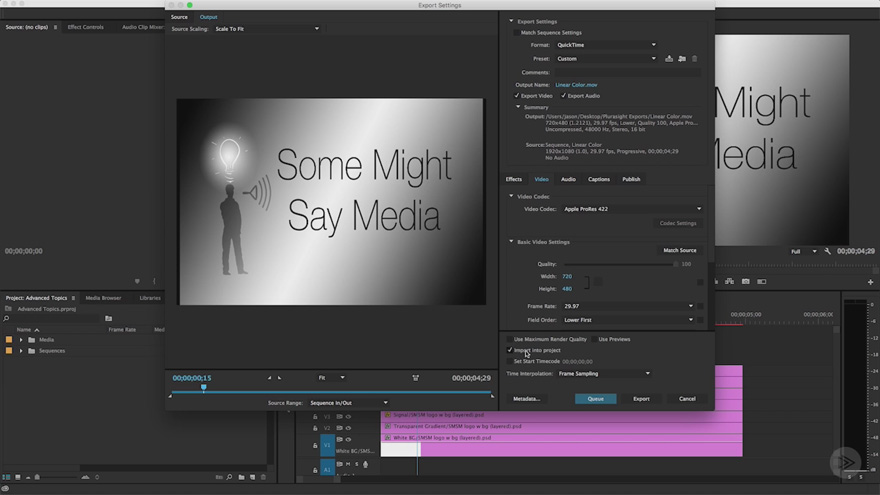Click the Cancel button
Screen dimensions: 880x495
[x=687, y=398]
